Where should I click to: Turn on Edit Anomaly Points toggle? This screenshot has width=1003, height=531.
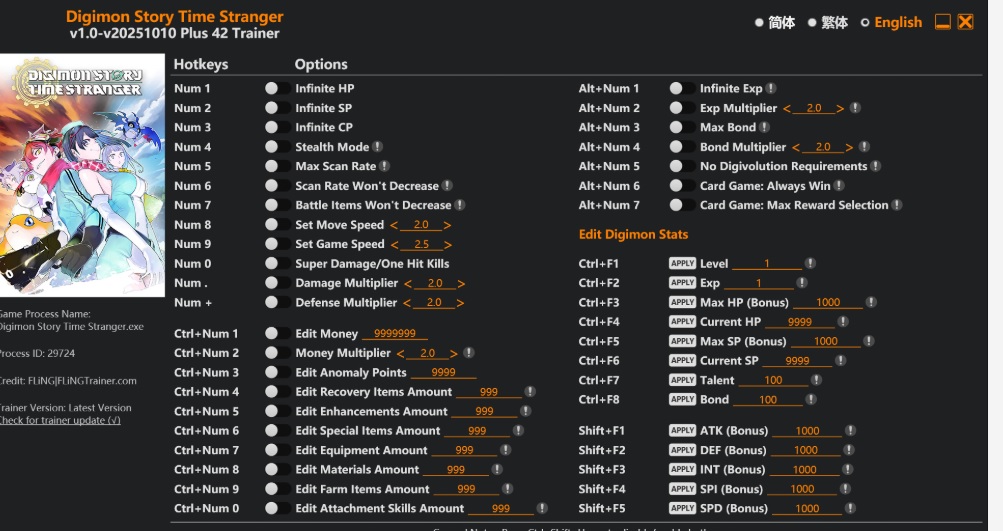[x=277, y=372]
